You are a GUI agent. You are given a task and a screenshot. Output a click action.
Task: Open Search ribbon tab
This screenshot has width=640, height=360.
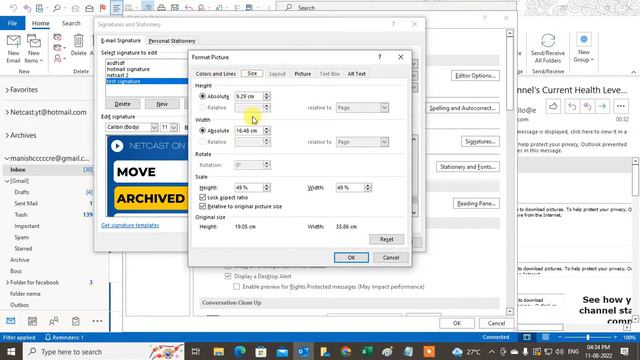[x=71, y=23]
